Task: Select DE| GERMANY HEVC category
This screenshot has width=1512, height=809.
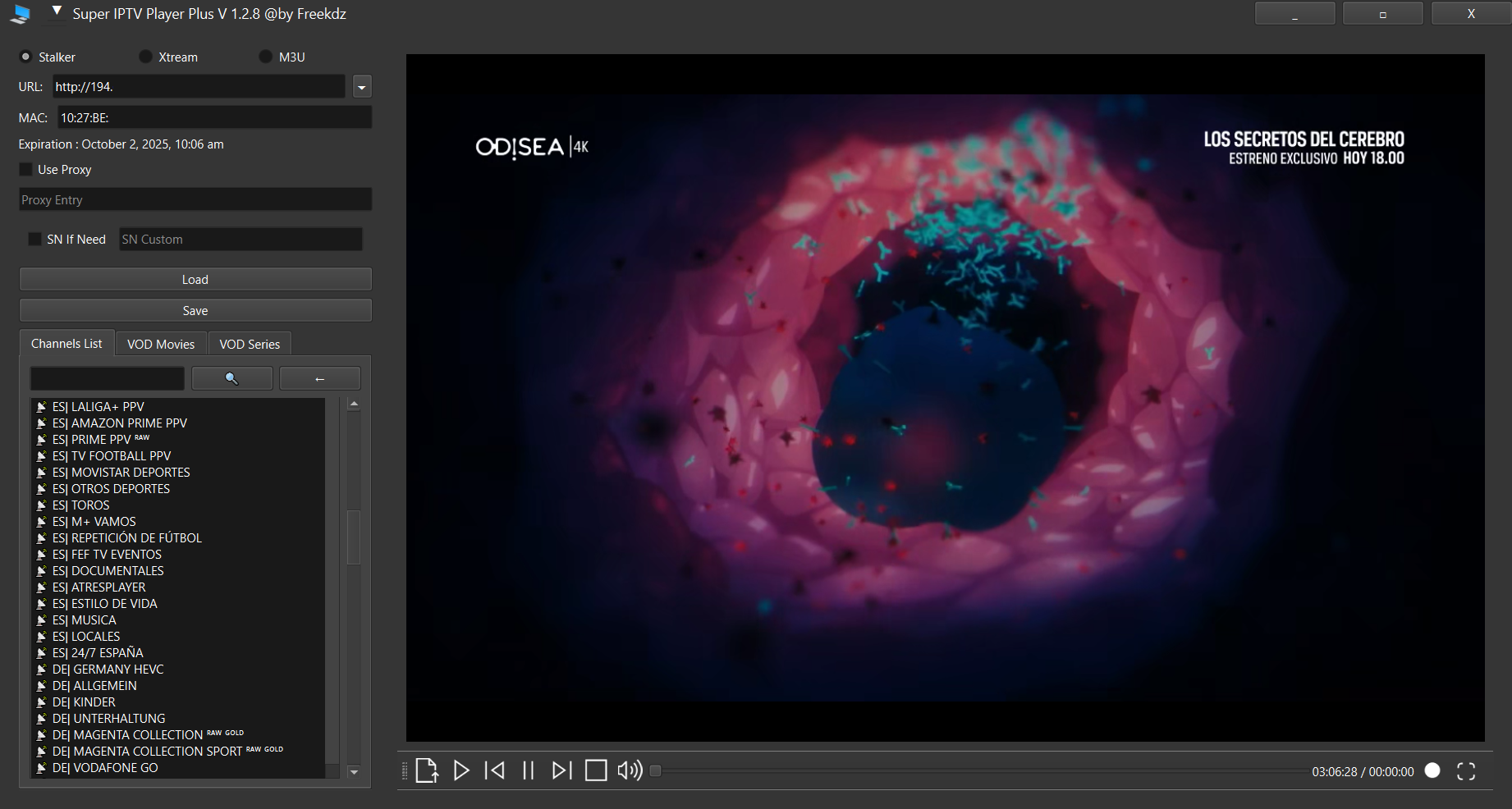Action: point(178,669)
